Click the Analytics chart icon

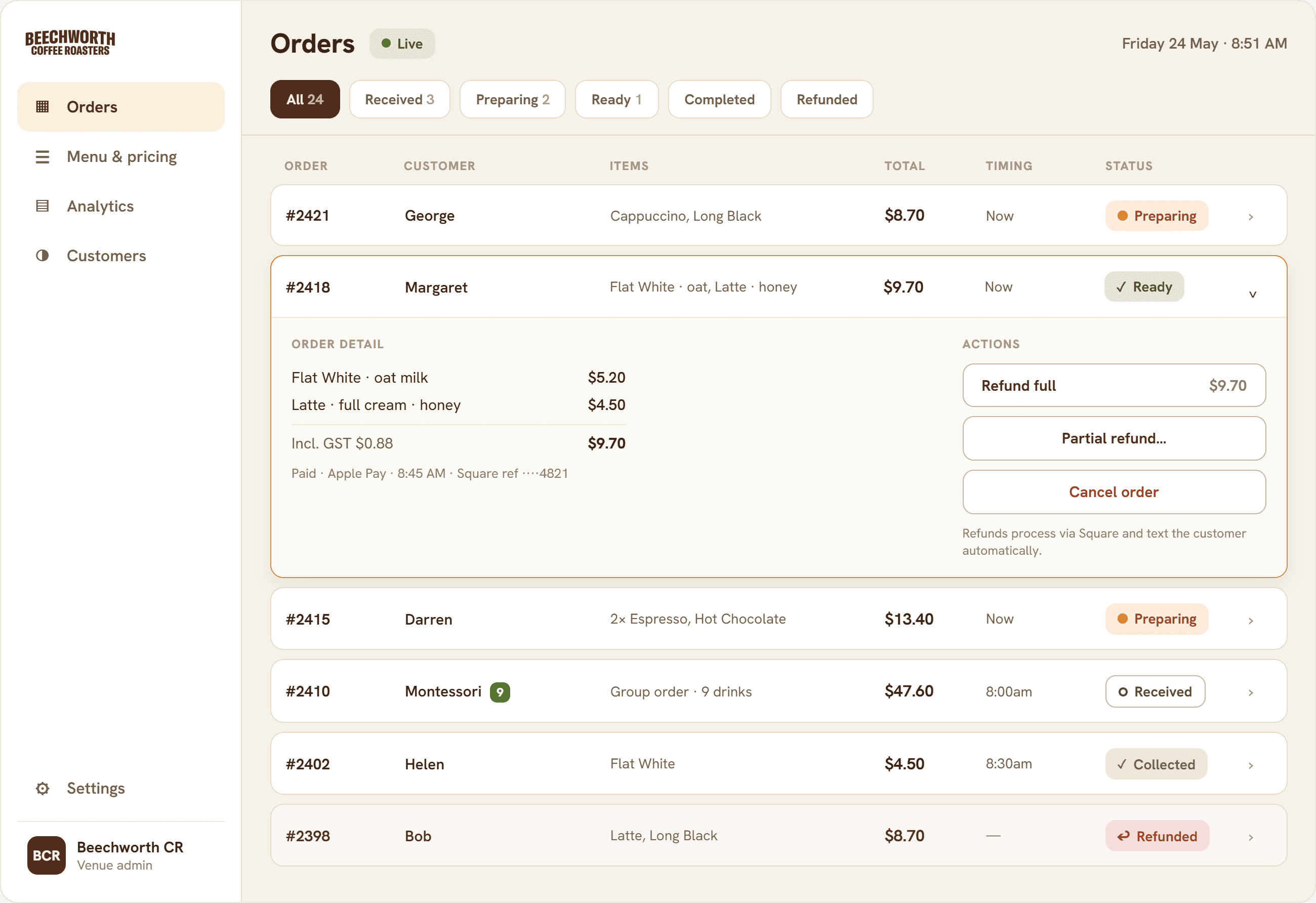[43, 206]
